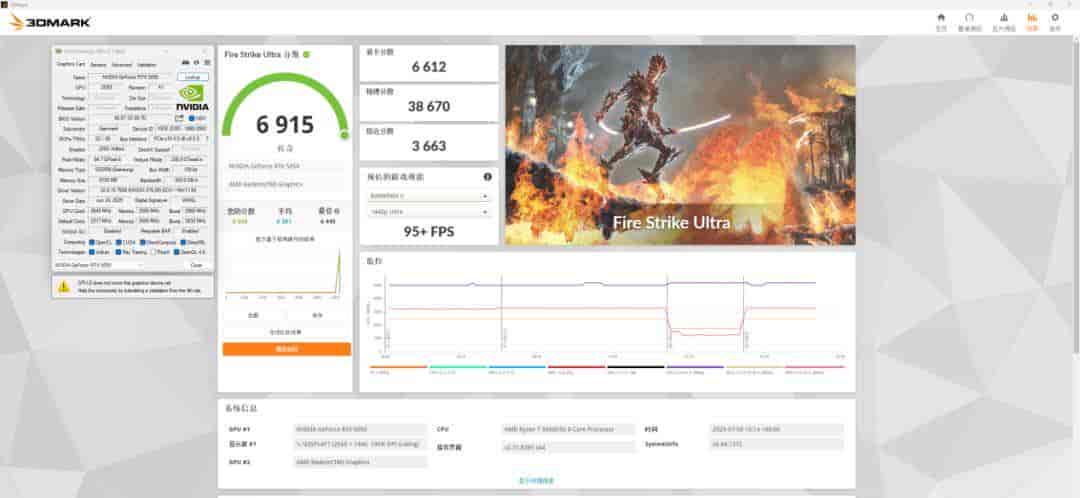1080x498 pixels.
Task: Open the GPU-Z hamburger menu icon
Action: (207, 62)
